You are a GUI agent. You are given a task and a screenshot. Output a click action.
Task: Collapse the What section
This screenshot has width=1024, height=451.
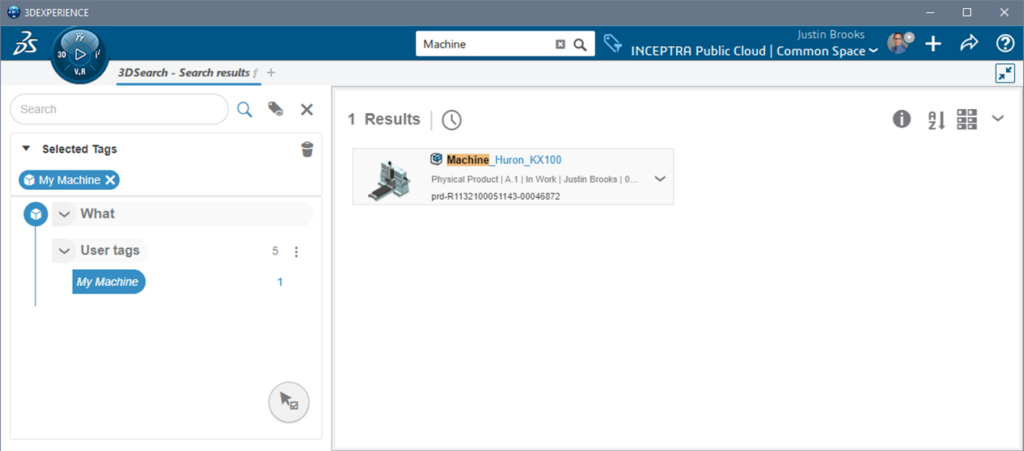coord(64,214)
